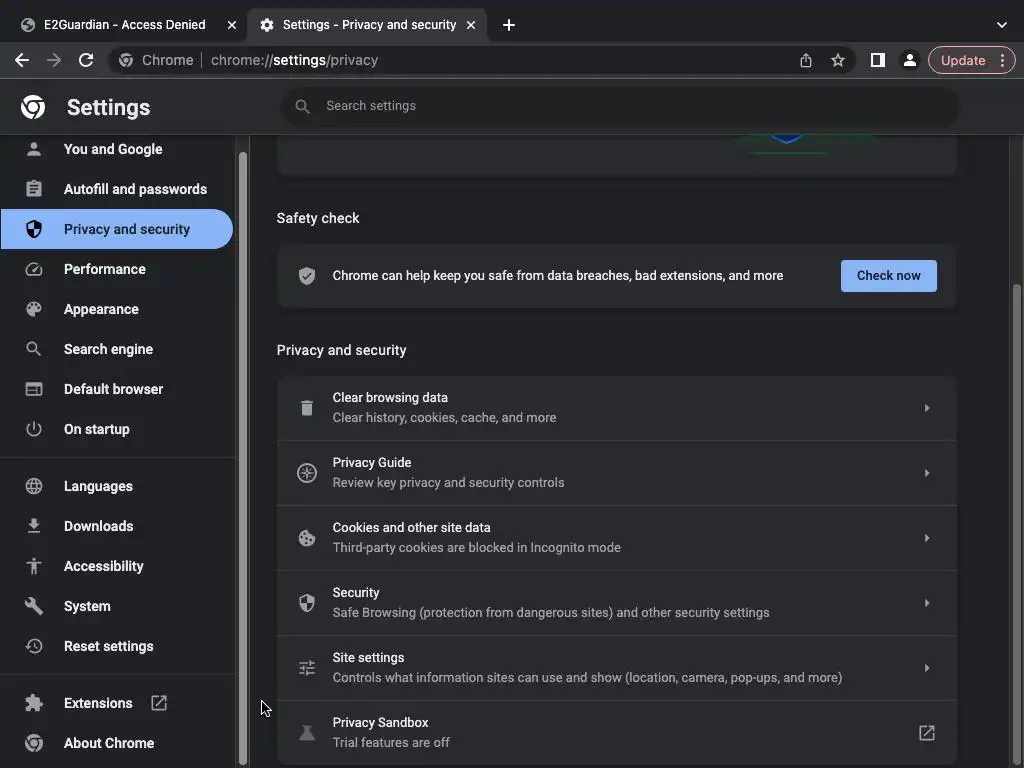Click the Search settings input field
Image resolution: width=1024 pixels, height=768 pixels.
click(620, 106)
